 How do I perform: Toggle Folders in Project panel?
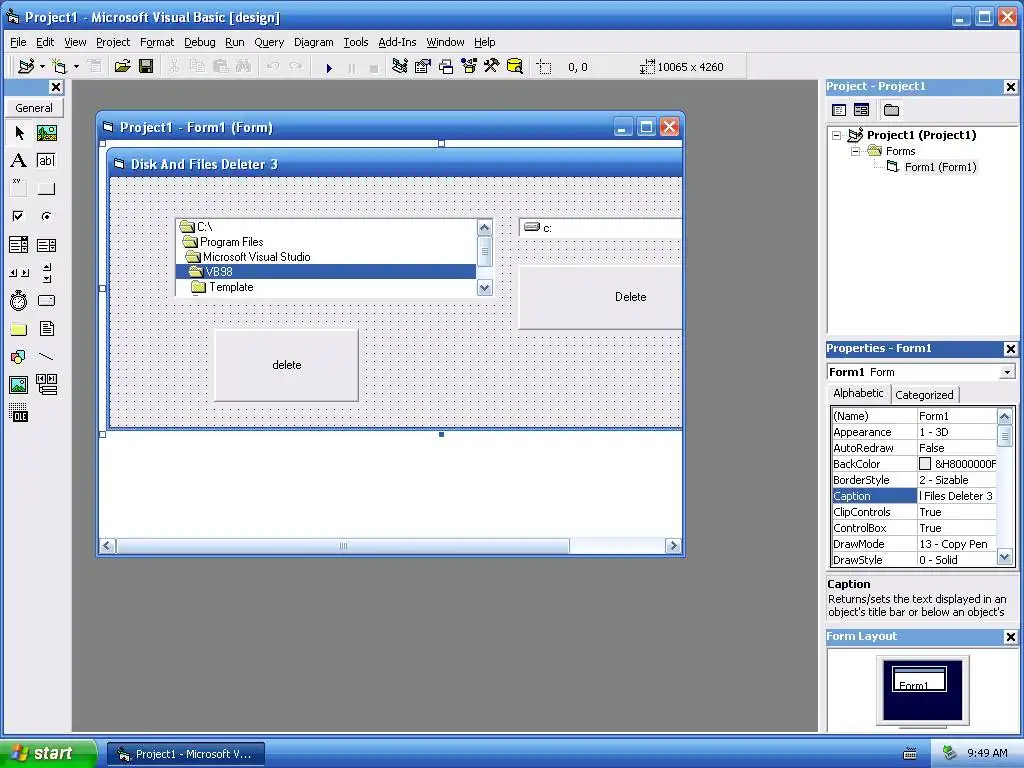(891, 110)
